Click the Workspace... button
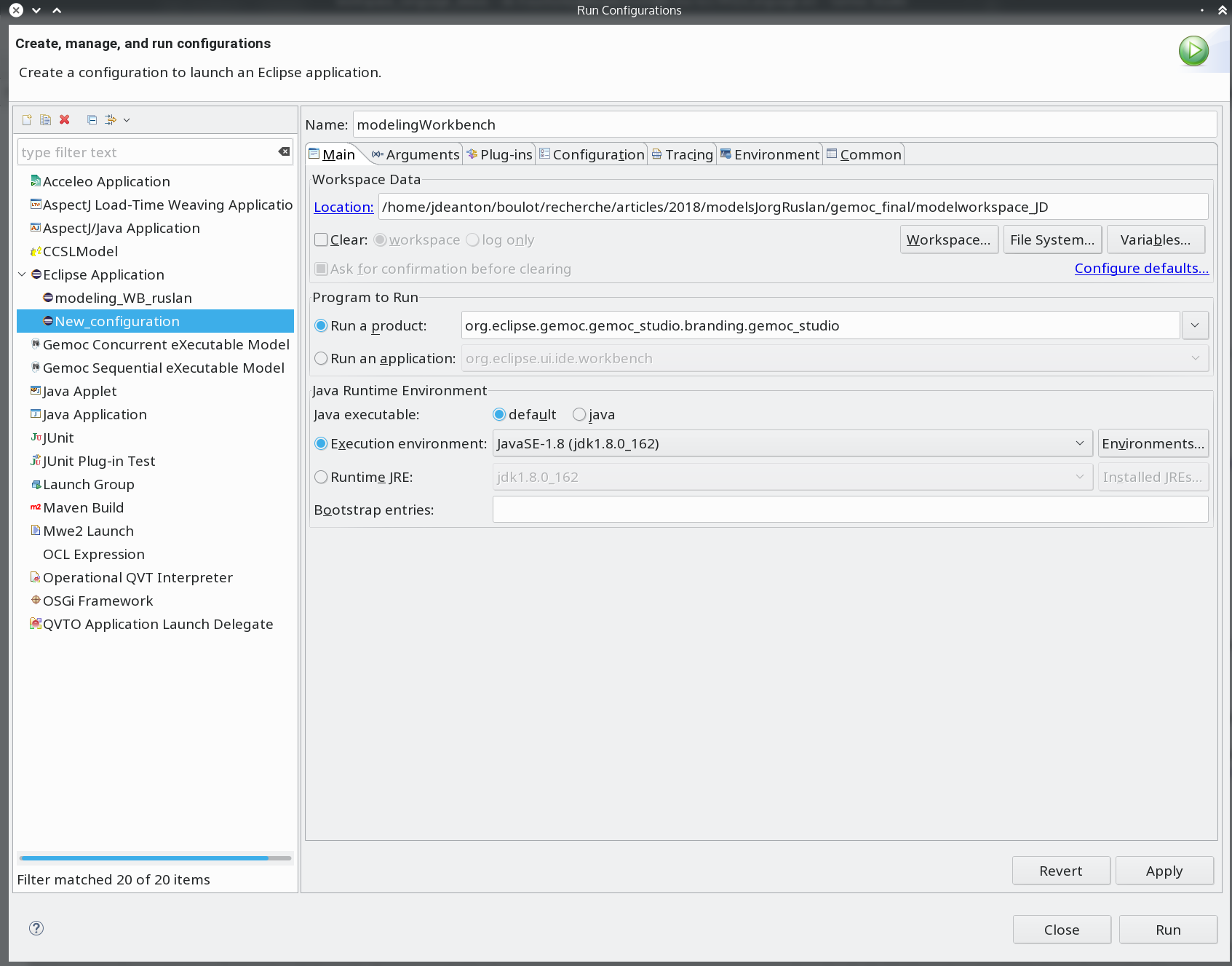The height and width of the screenshot is (966, 1232). click(x=948, y=239)
